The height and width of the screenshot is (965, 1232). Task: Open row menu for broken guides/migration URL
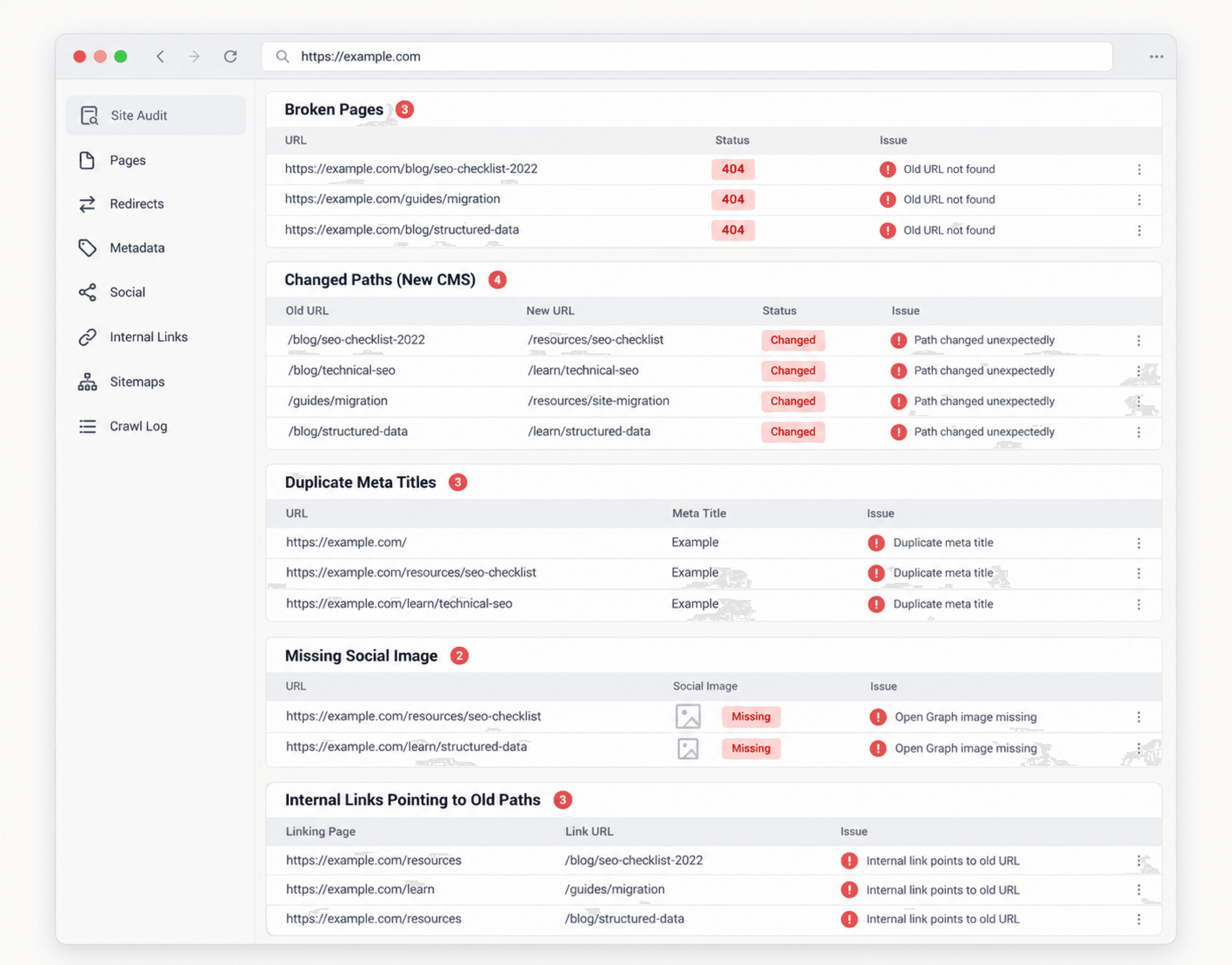point(1139,200)
